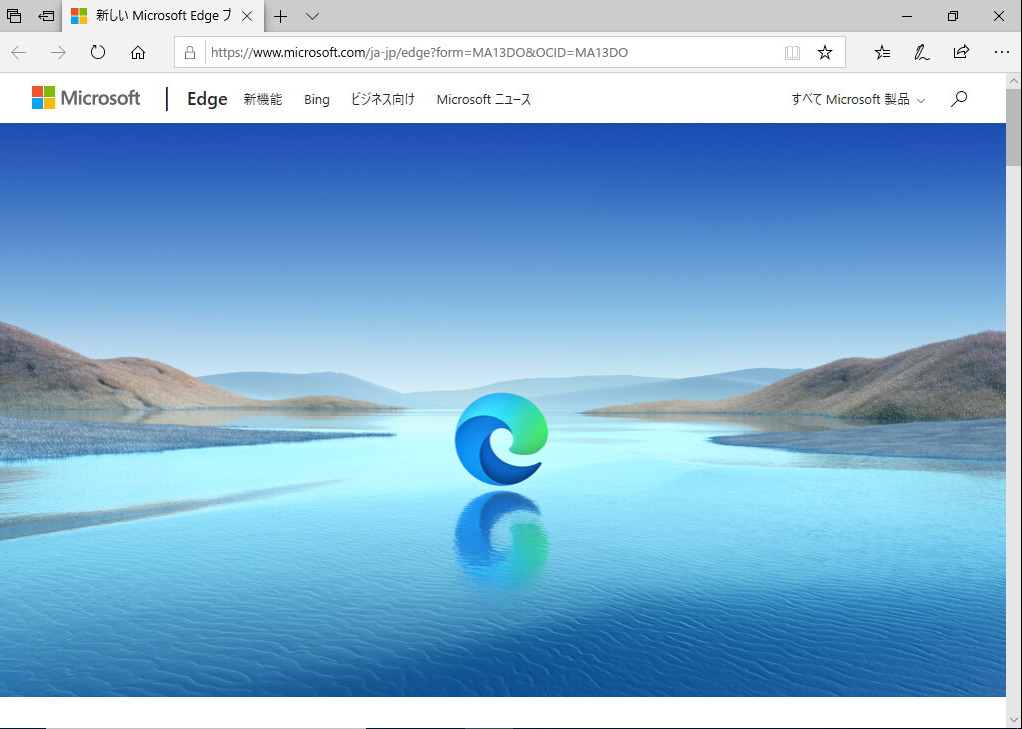Click the Microsoft logo link
The image size is (1022, 729).
click(86, 98)
